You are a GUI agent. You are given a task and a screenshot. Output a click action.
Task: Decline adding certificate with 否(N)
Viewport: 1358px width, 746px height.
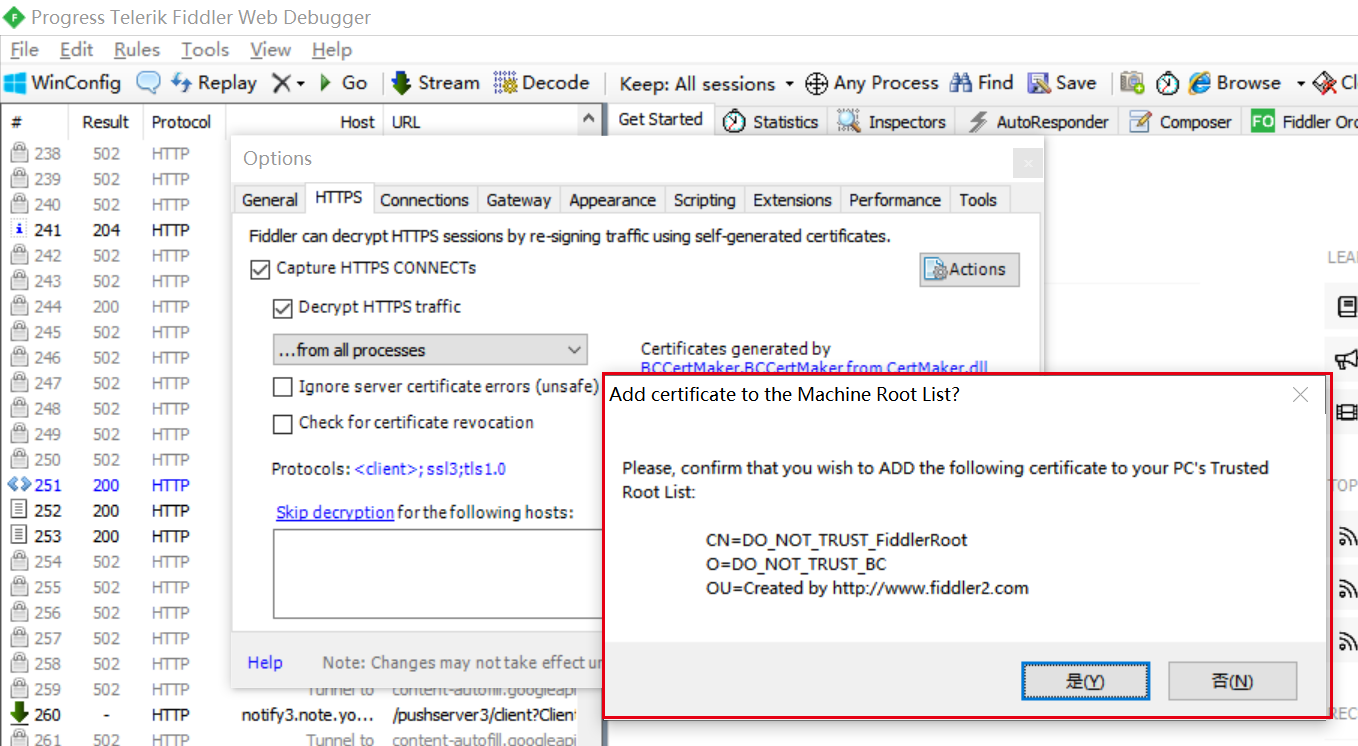click(x=1232, y=681)
